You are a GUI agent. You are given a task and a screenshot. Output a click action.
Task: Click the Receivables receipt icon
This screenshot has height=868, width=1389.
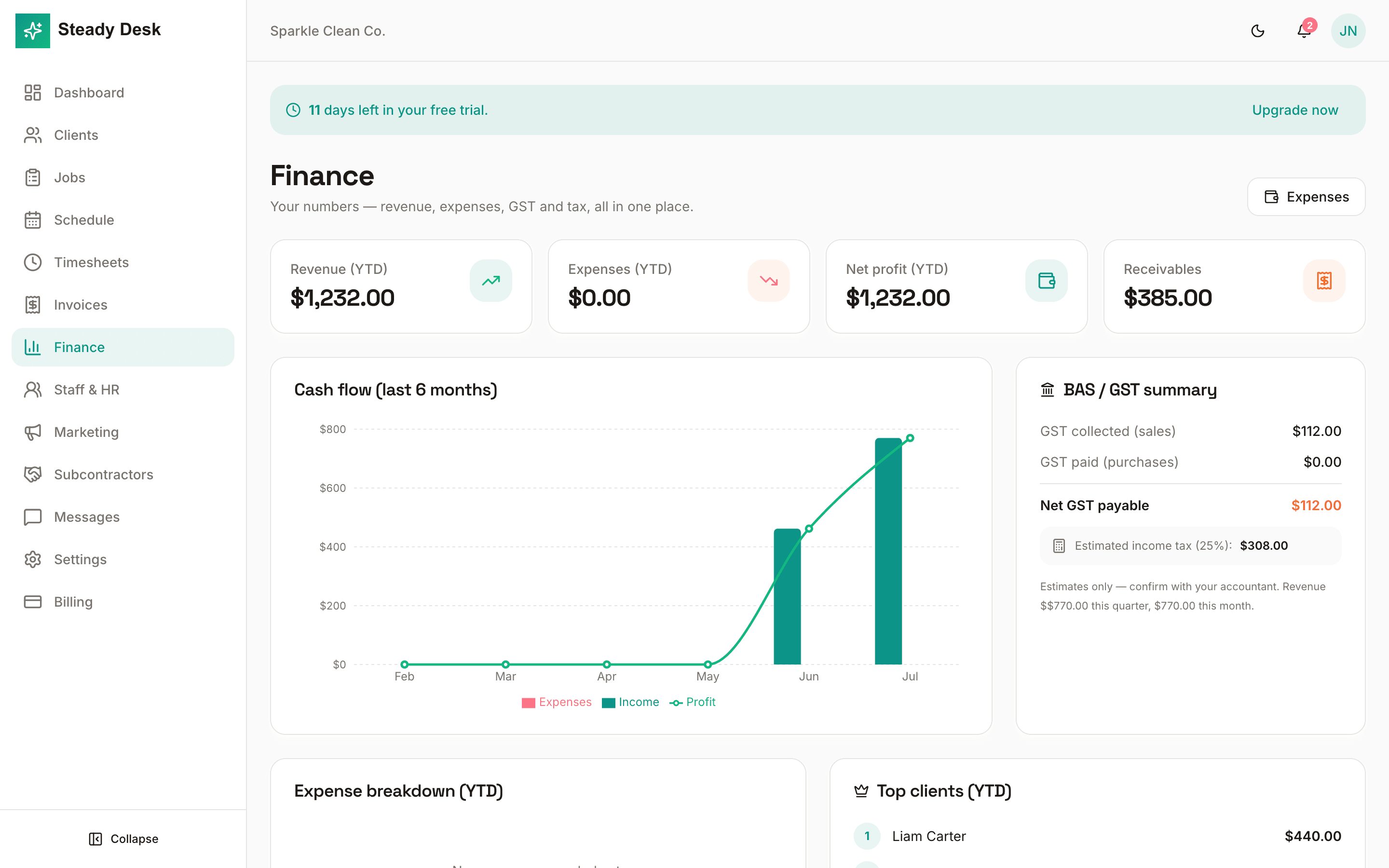point(1324,281)
